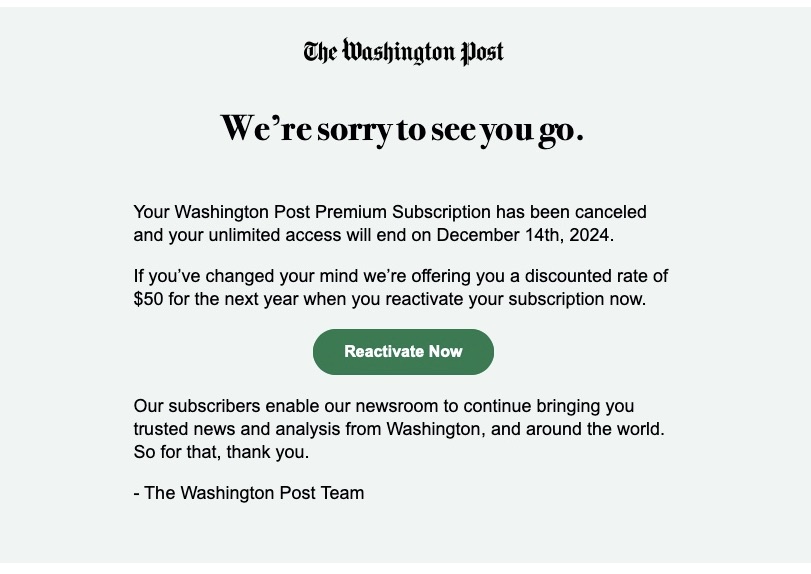Select the "December 14th, 2024" date text
811x574 pixels.
(523, 236)
